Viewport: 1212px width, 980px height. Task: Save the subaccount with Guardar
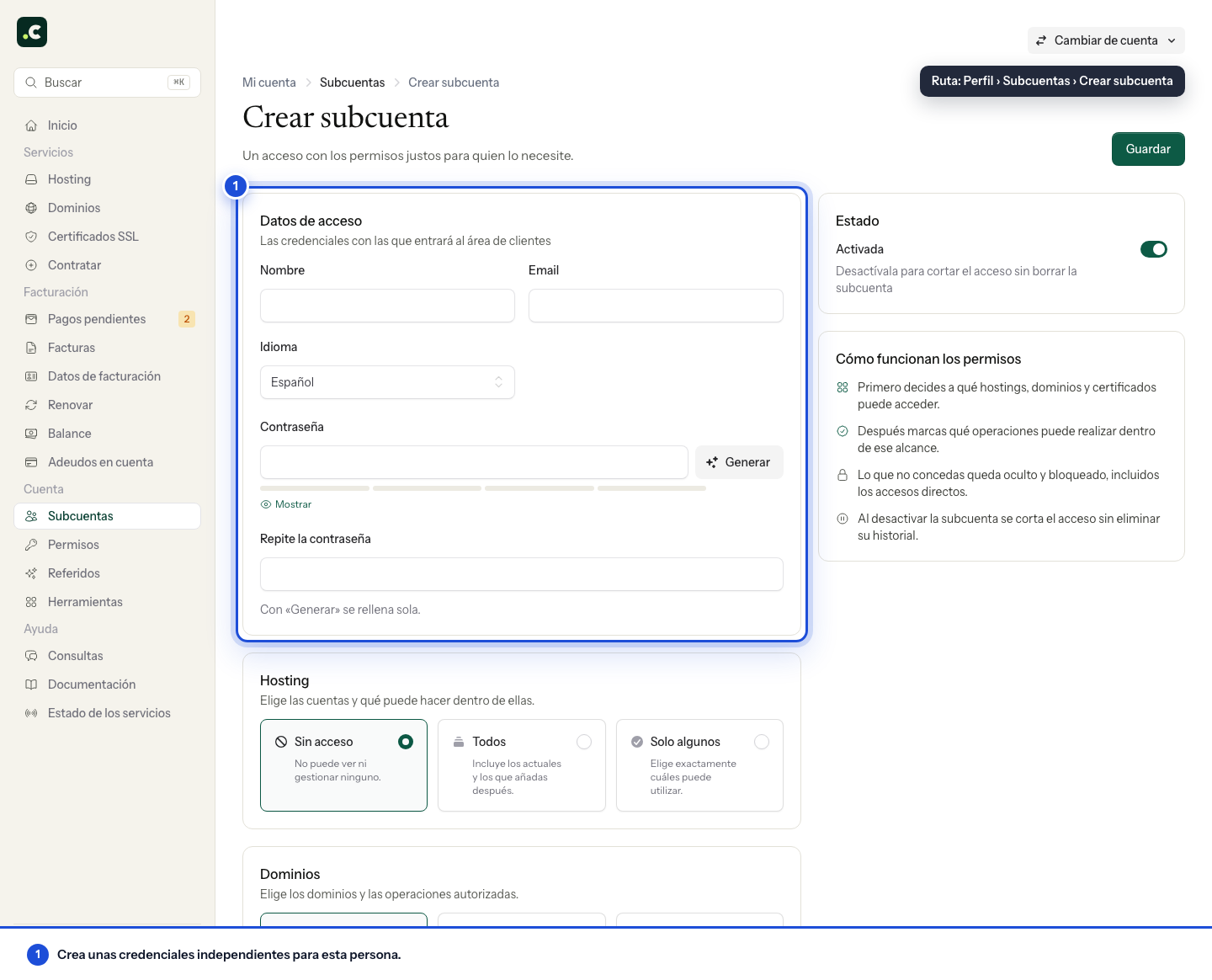1148,149
